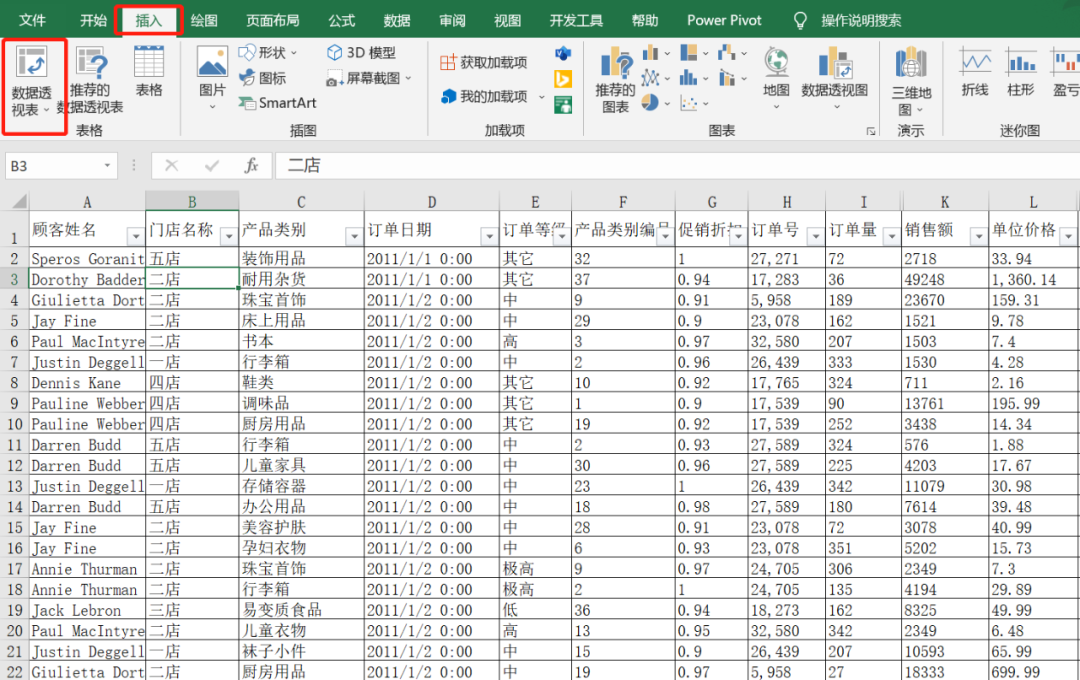Expand the 顾客姓名 filter dropdown
Screen dimensions: 1080x680
pos(136,236)
